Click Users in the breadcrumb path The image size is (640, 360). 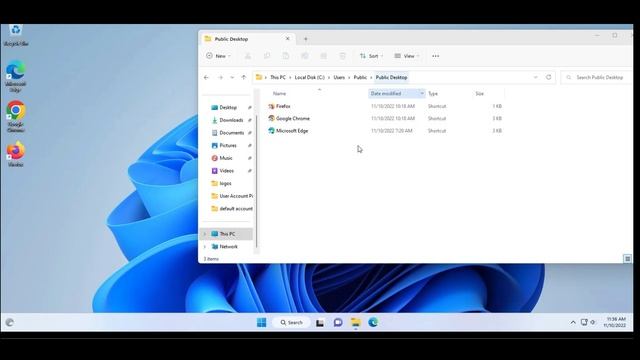(339, 77)
